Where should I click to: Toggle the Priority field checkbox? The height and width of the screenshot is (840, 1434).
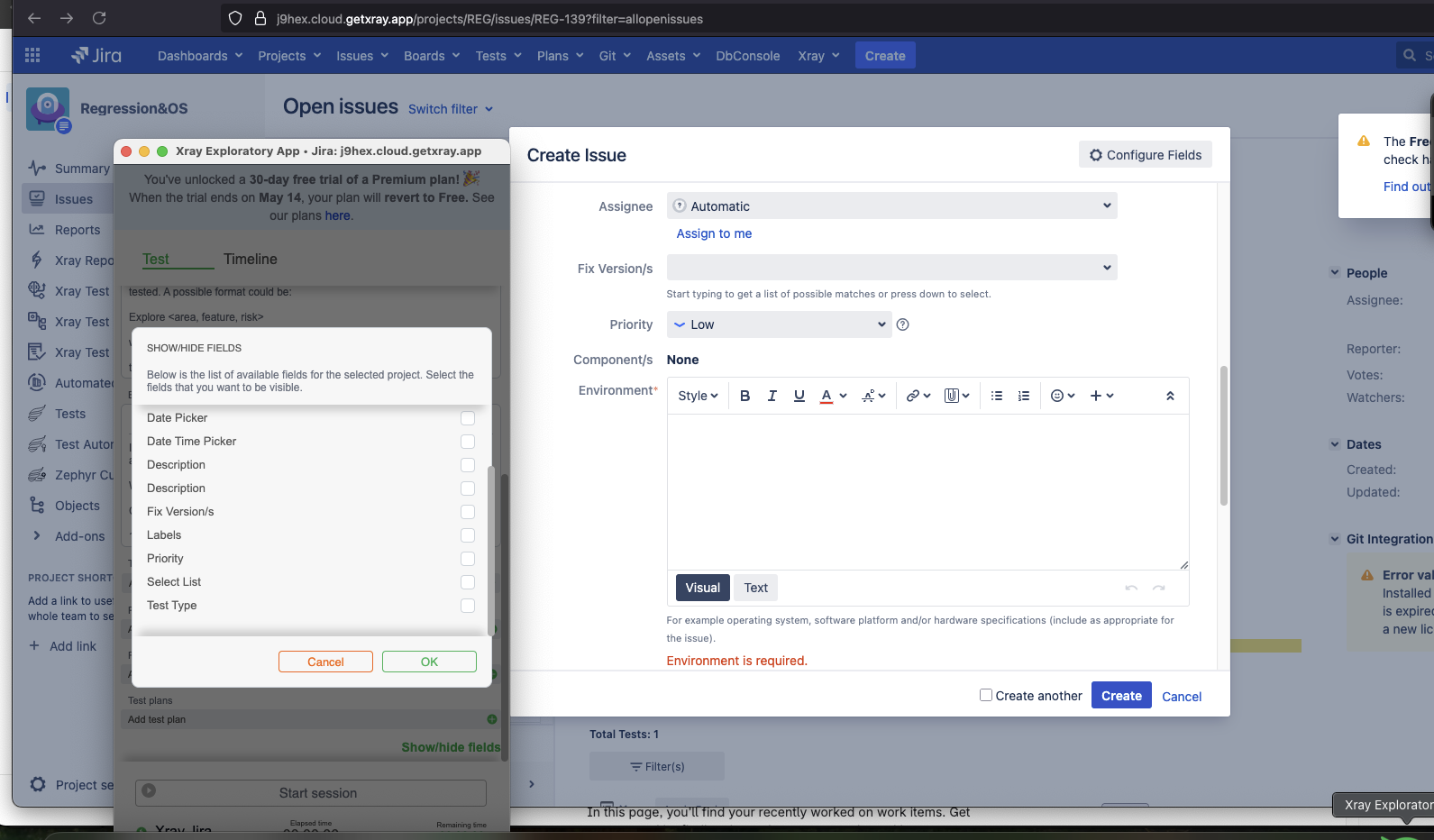pos(468,559)
